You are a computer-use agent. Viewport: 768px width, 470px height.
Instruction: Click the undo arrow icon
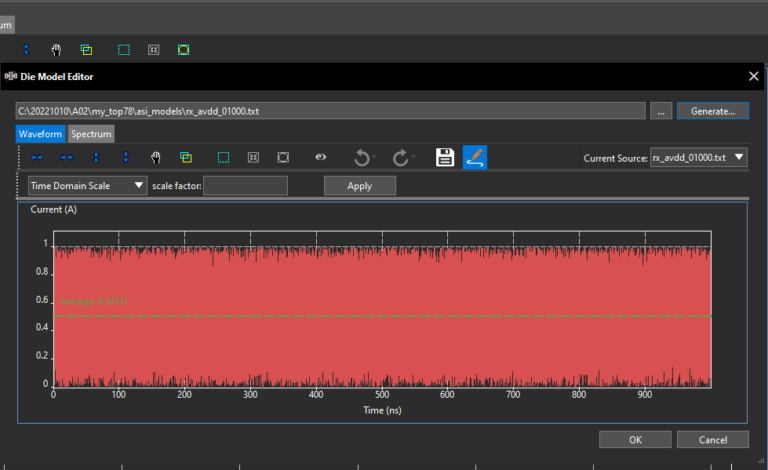[362, 157]
